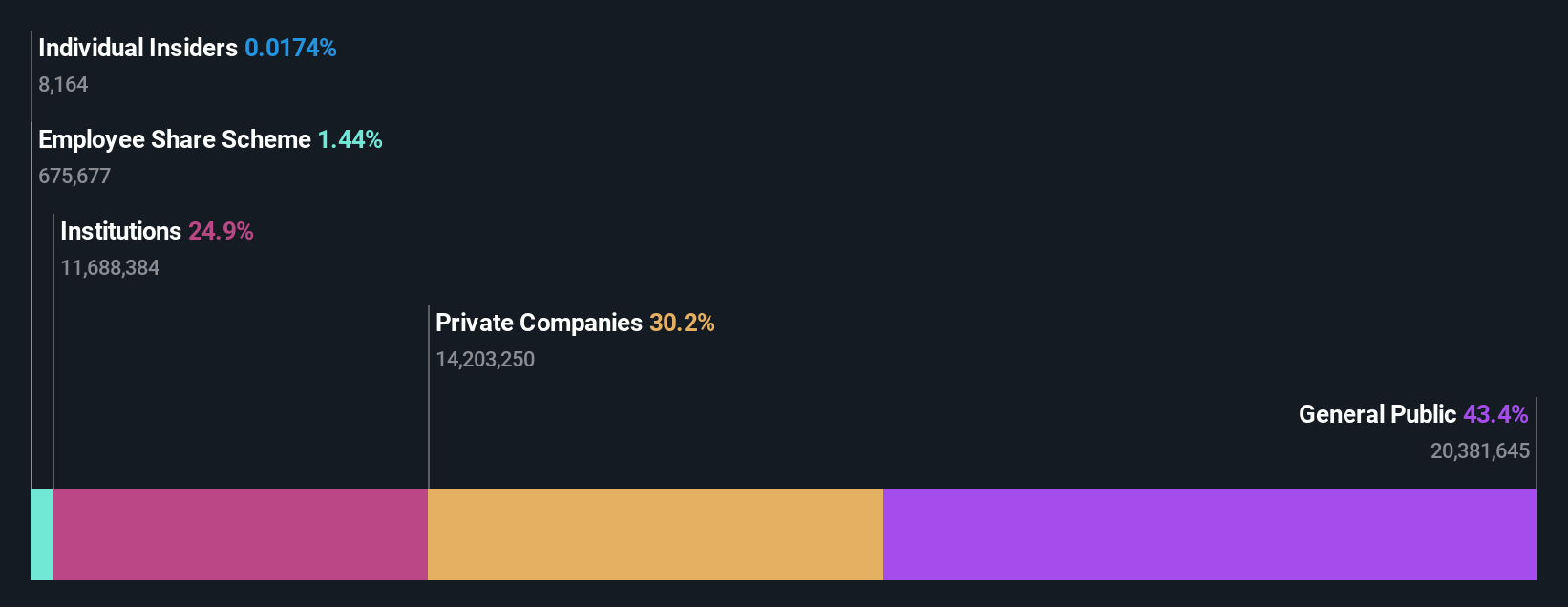
Task: Select the 20,381,645 shares figure
Action: pyautogui.click(x=1480, y=451)
